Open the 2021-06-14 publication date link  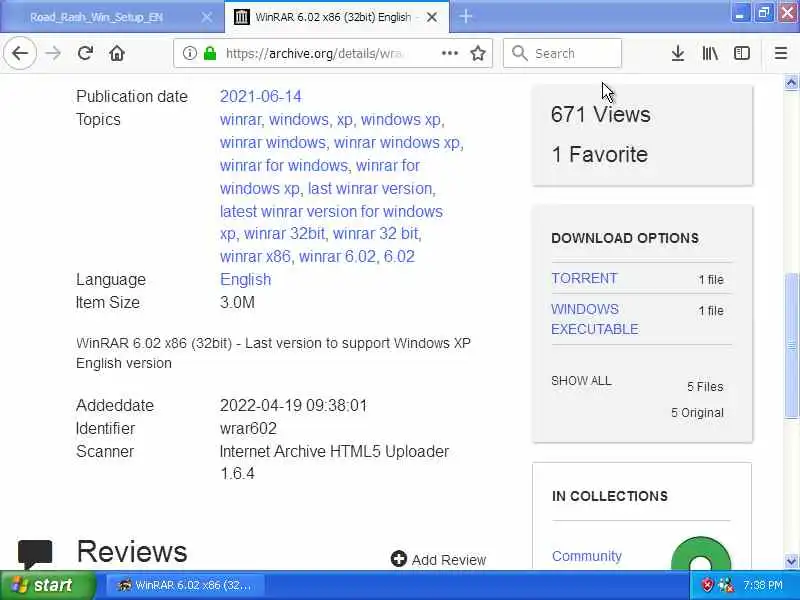(260, 96)
